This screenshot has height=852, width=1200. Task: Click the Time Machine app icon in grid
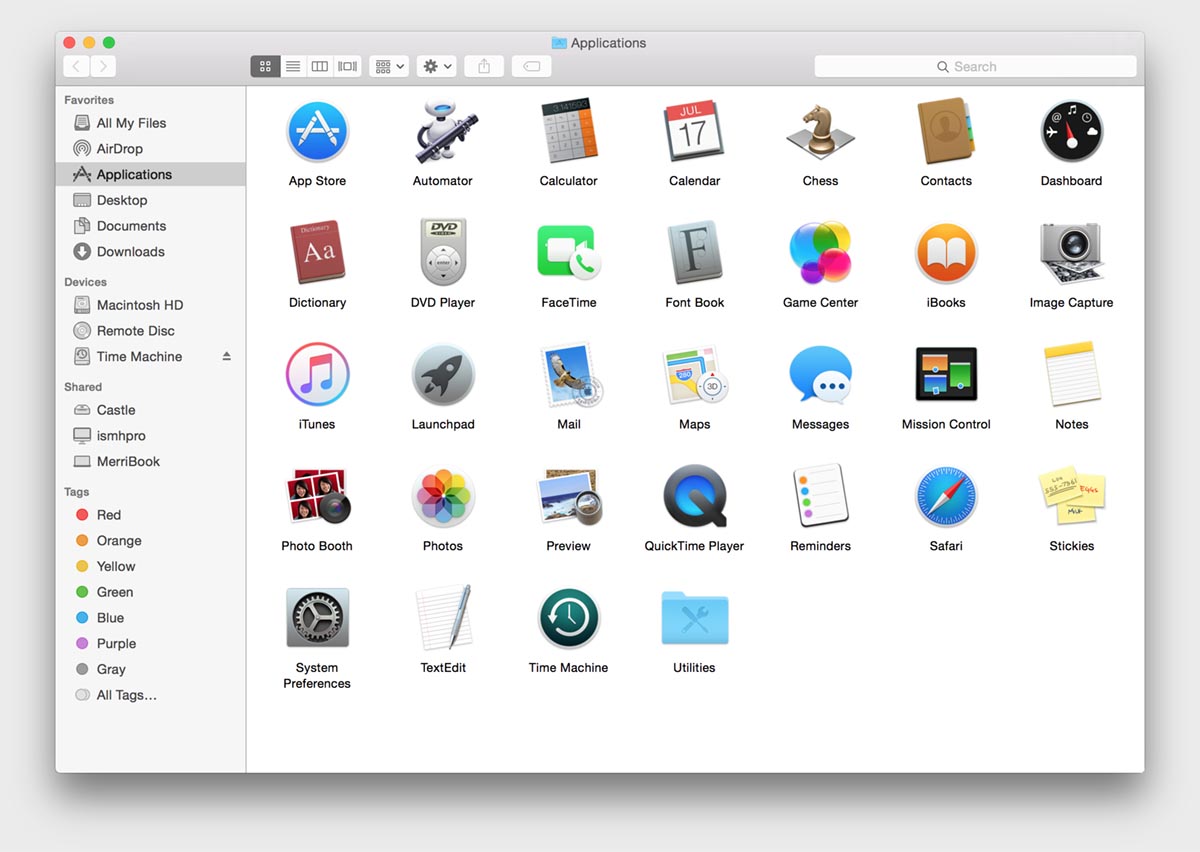[x=569, y=618]
